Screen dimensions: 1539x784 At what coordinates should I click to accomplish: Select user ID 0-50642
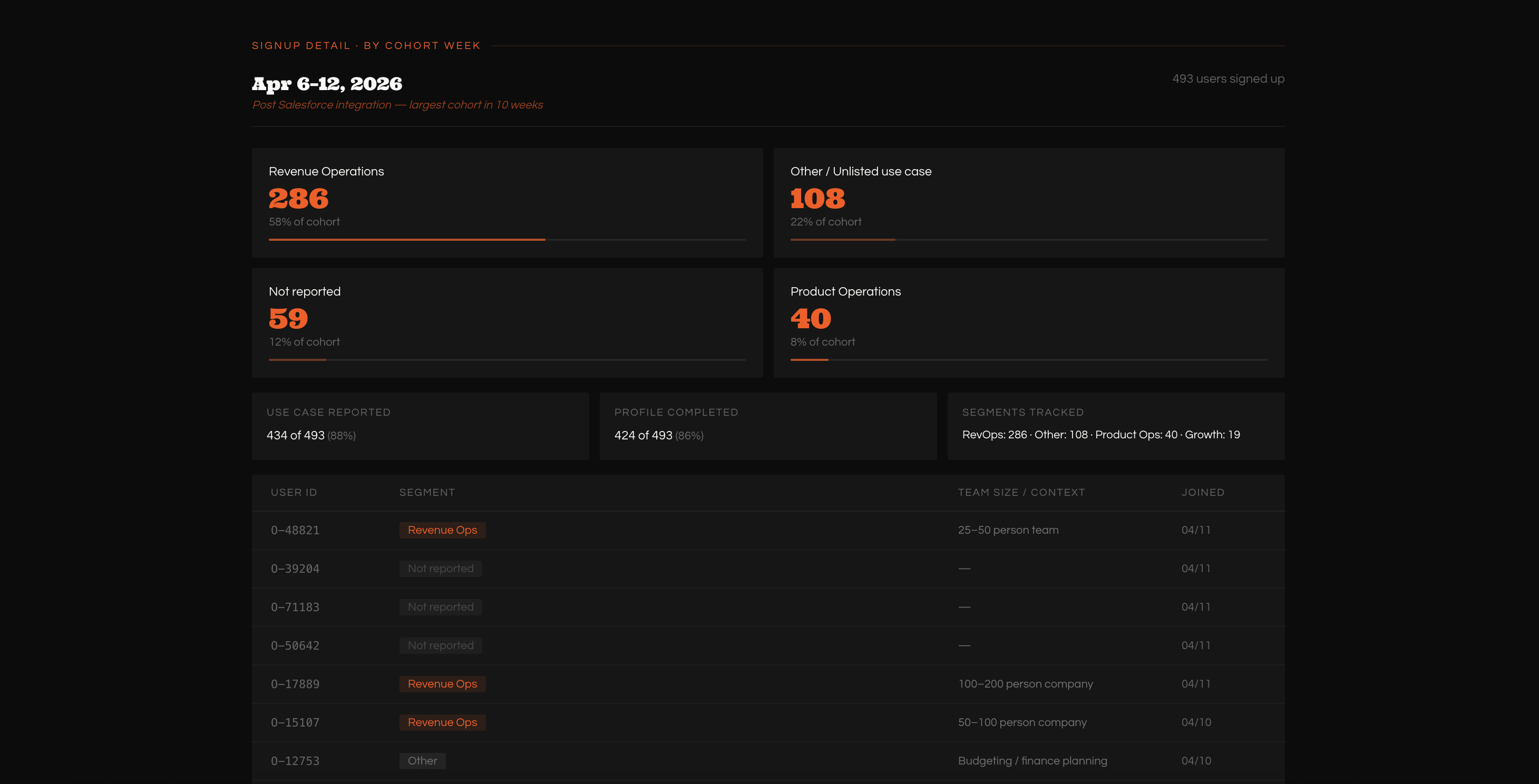pos(295,645)
